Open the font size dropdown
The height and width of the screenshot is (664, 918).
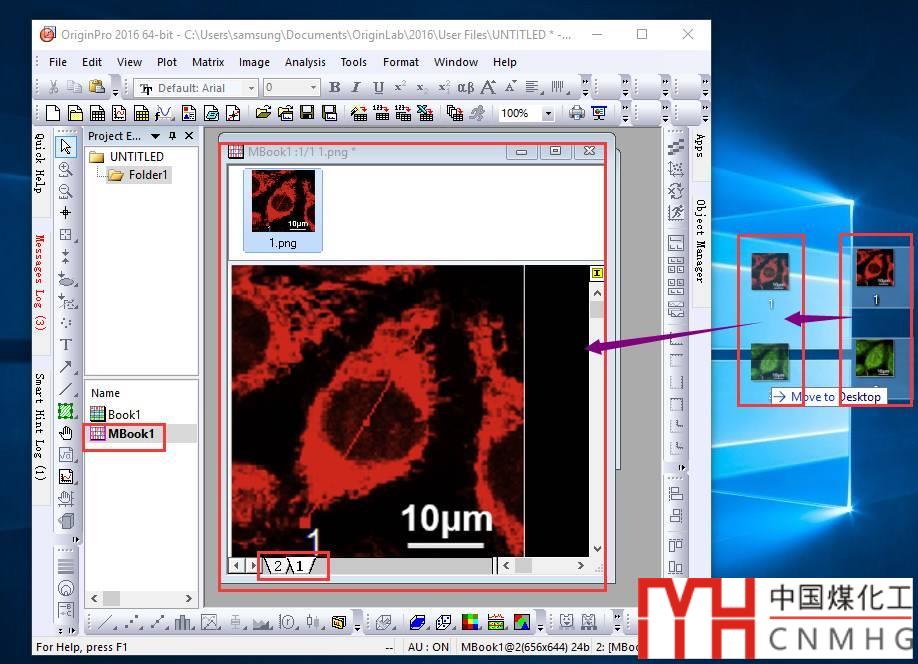click(313, 88)
